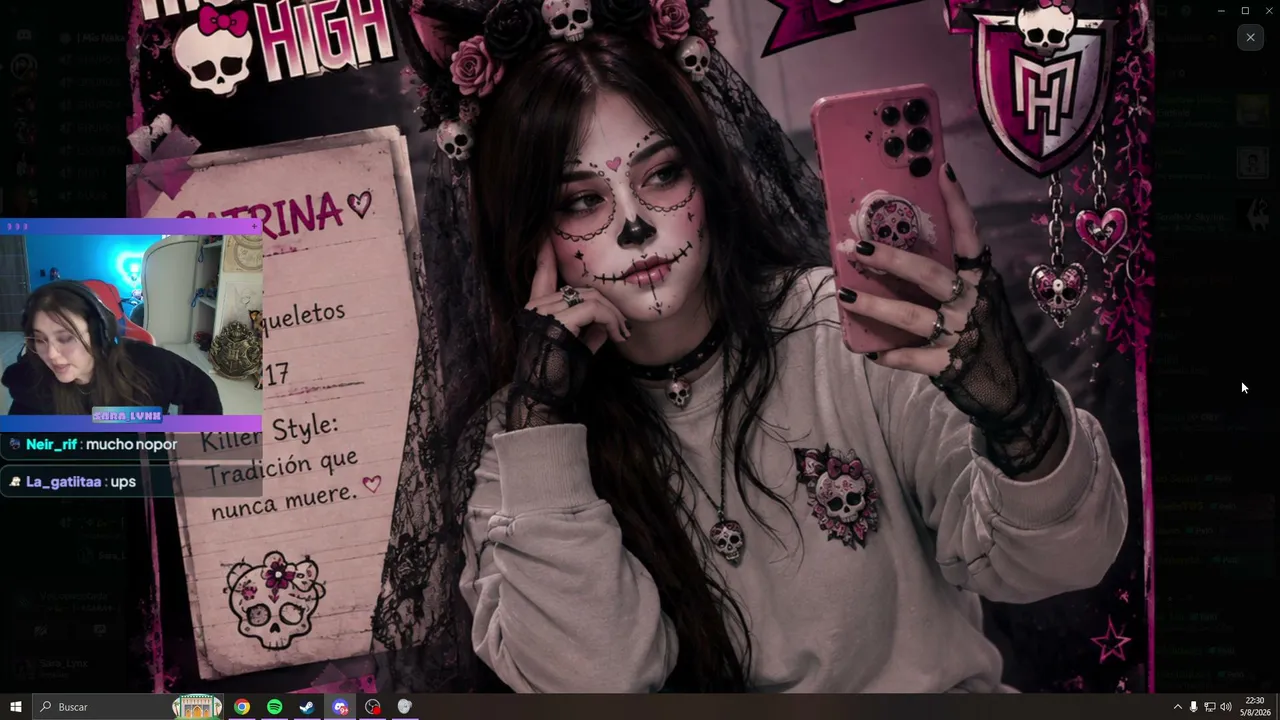Click the microphone tray icon
The height and width of the screenshot is (720, 1280).
(1193, 707)
